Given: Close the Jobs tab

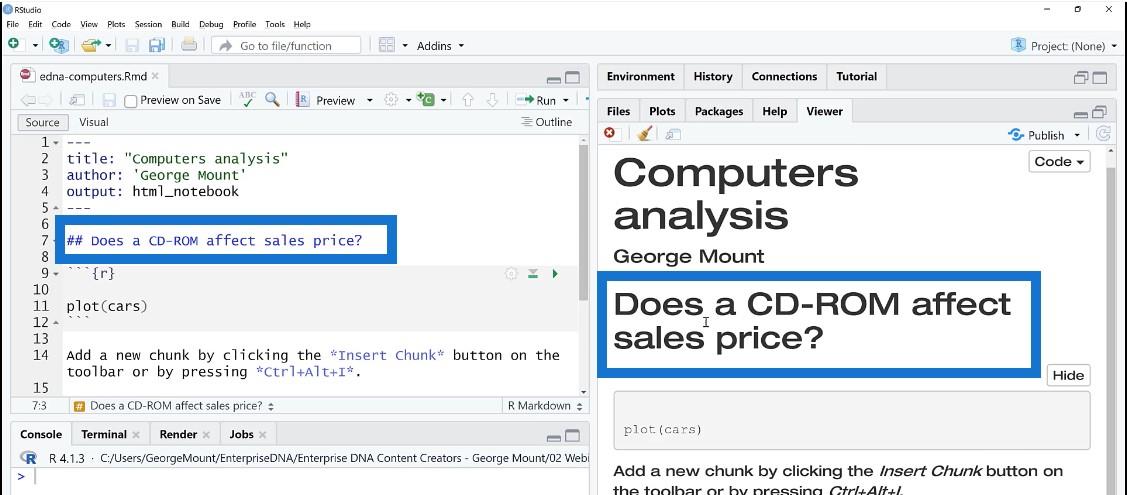Looking at the screenshot, I should (x=262, y=435).
